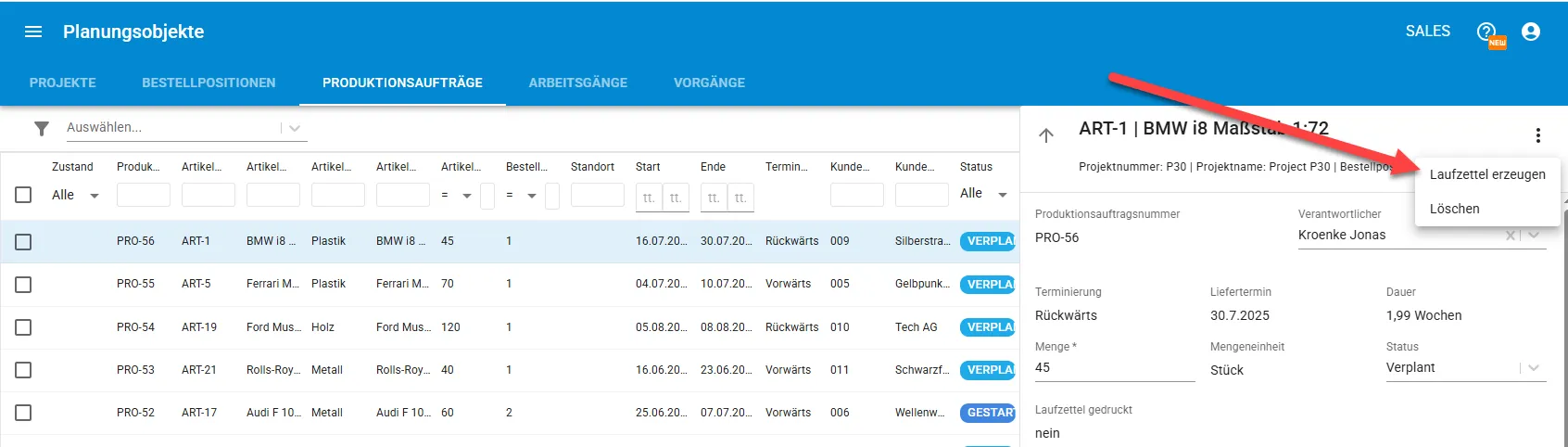Screen dimensions: 1568x447
Task: Clear the Verantwortlicher selection X
Action: click(x=1511, y=236)
